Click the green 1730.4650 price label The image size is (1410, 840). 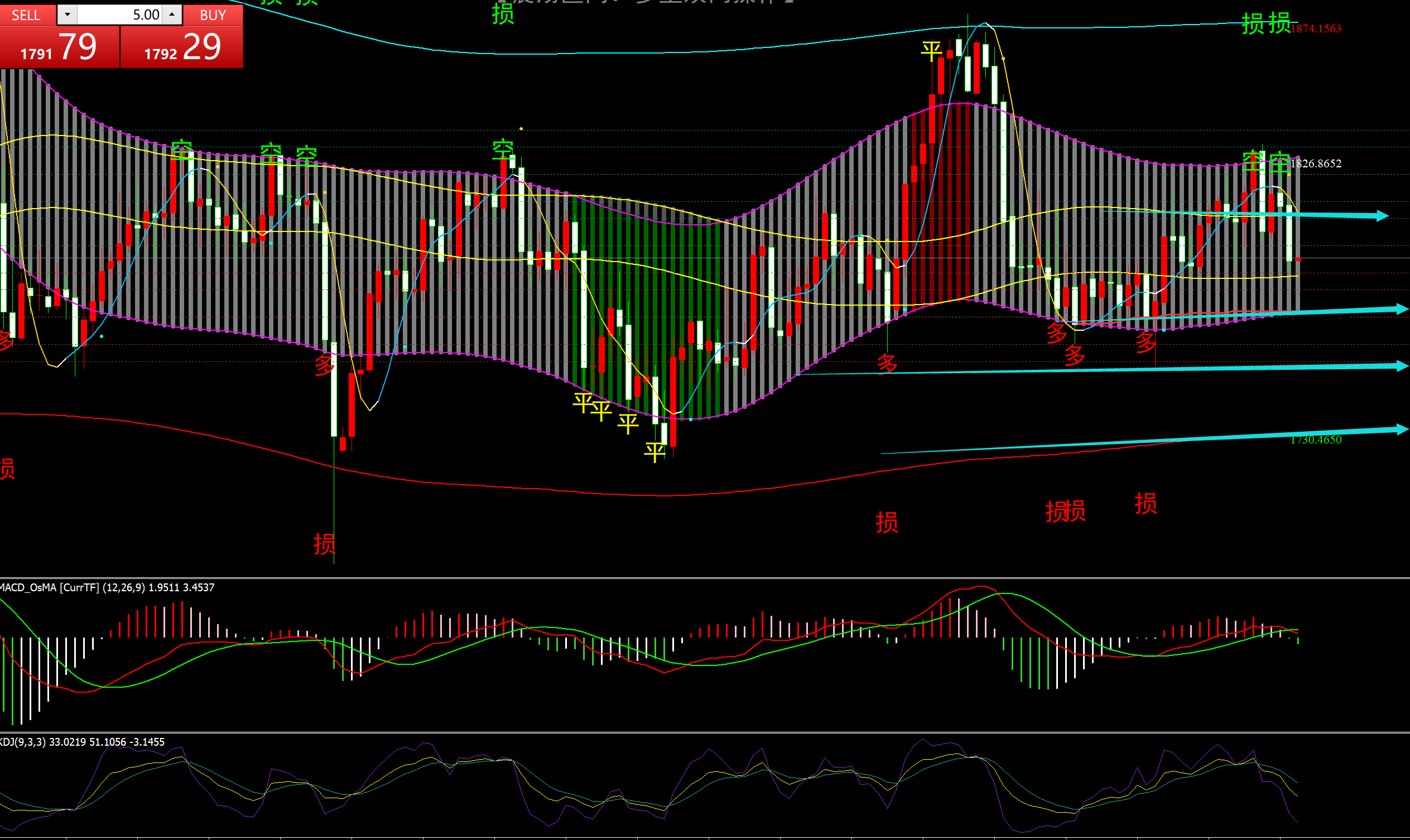(x=1316, y=440)
